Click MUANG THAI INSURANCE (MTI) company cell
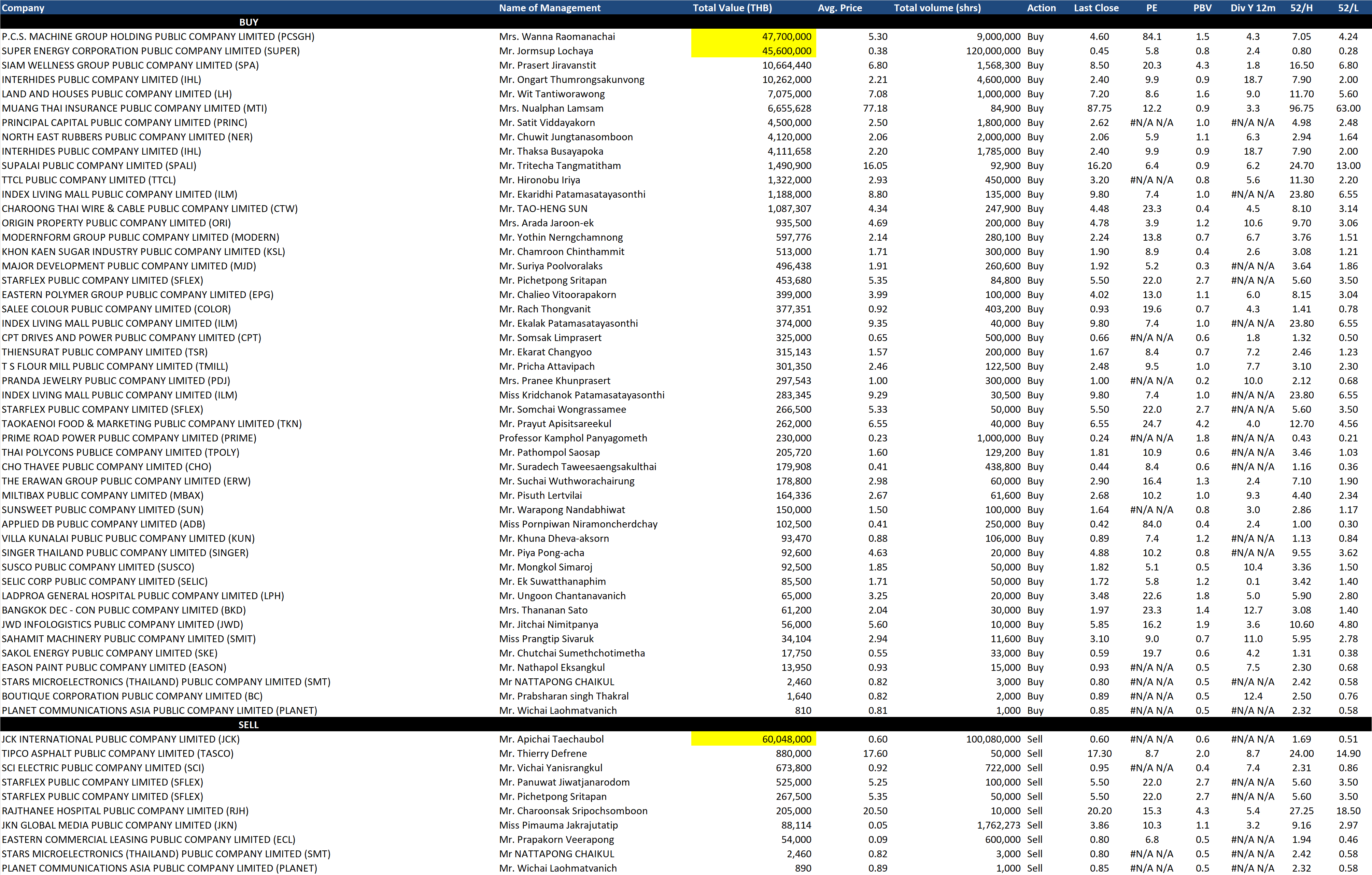Screen dimensions: 1372x875 pyautogui.click(x=134, y=108)
